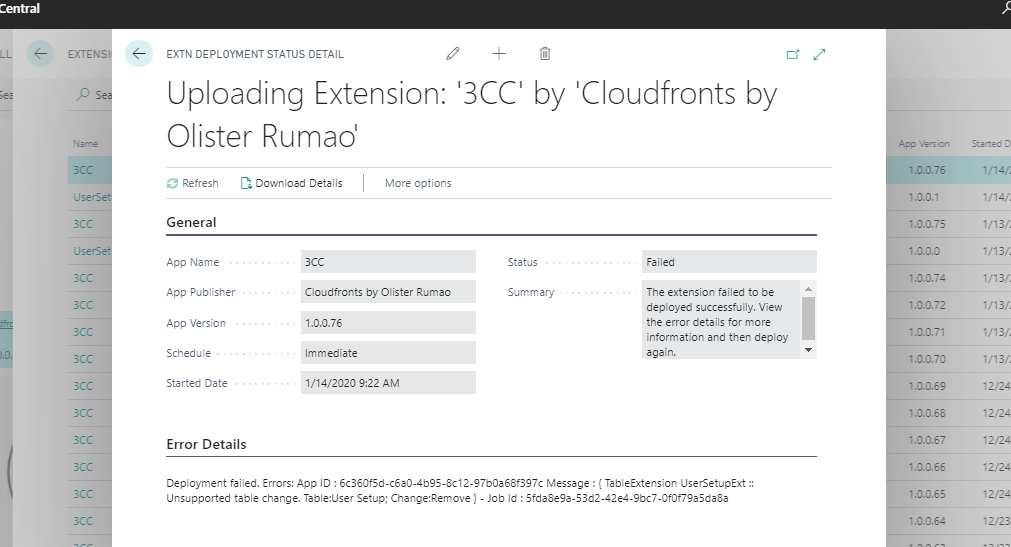Click the App Name field showing 3CC
The height and width of the screenshot is (547, 1011).
click(388, 262)
